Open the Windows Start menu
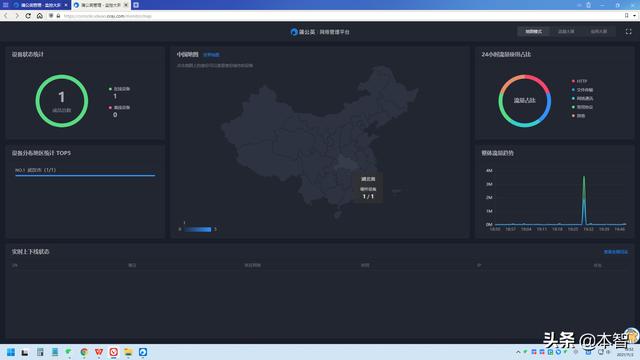The image size is (640, 360). (11, 352)
